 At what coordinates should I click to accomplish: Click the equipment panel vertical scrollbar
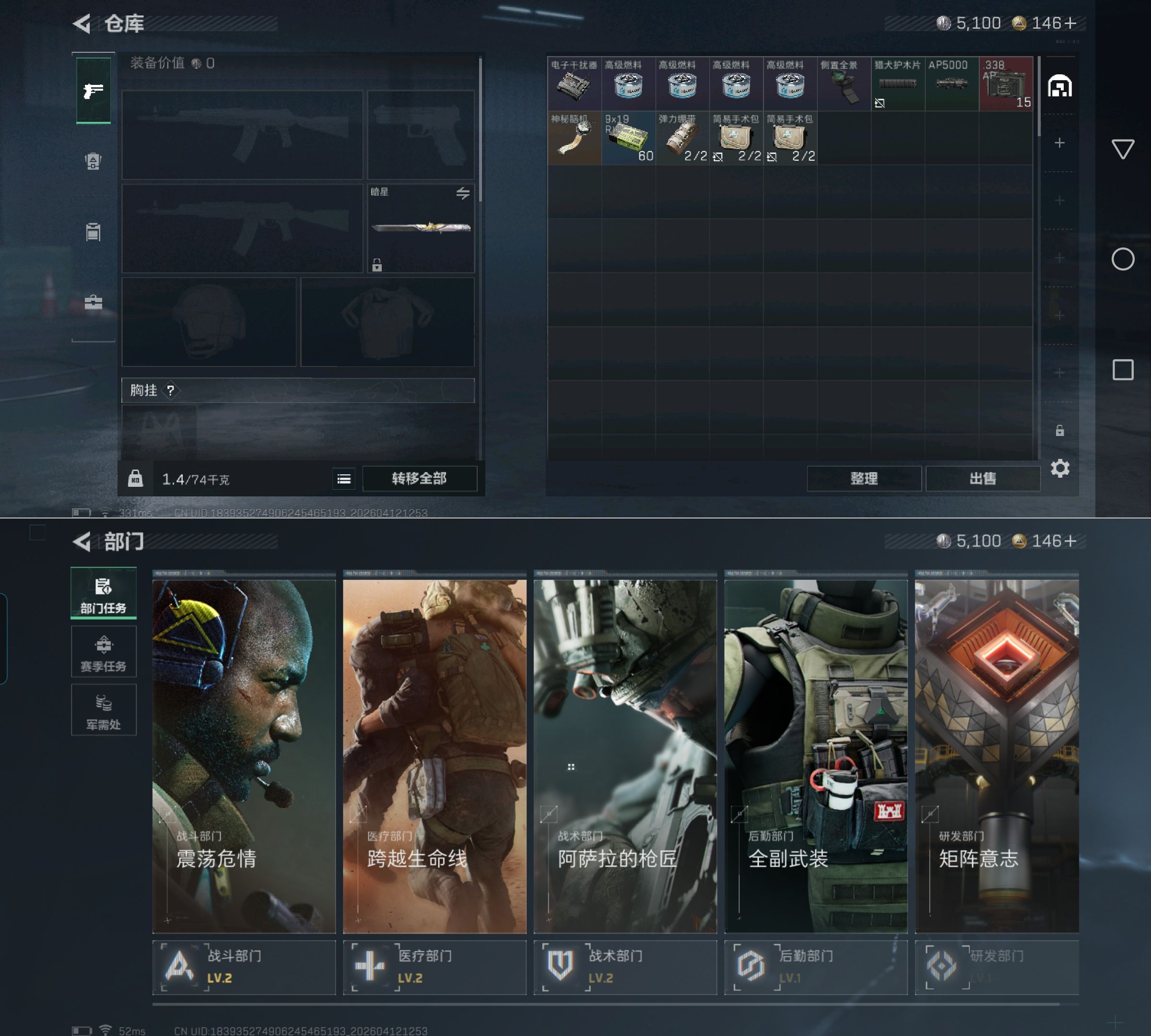[481, 131]
